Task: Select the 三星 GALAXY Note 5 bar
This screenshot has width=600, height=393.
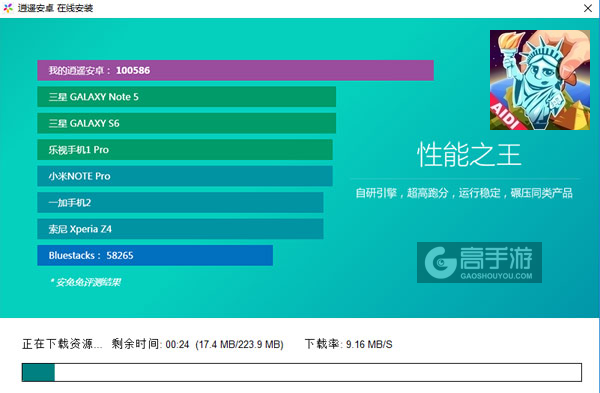Action: [186, 97]
